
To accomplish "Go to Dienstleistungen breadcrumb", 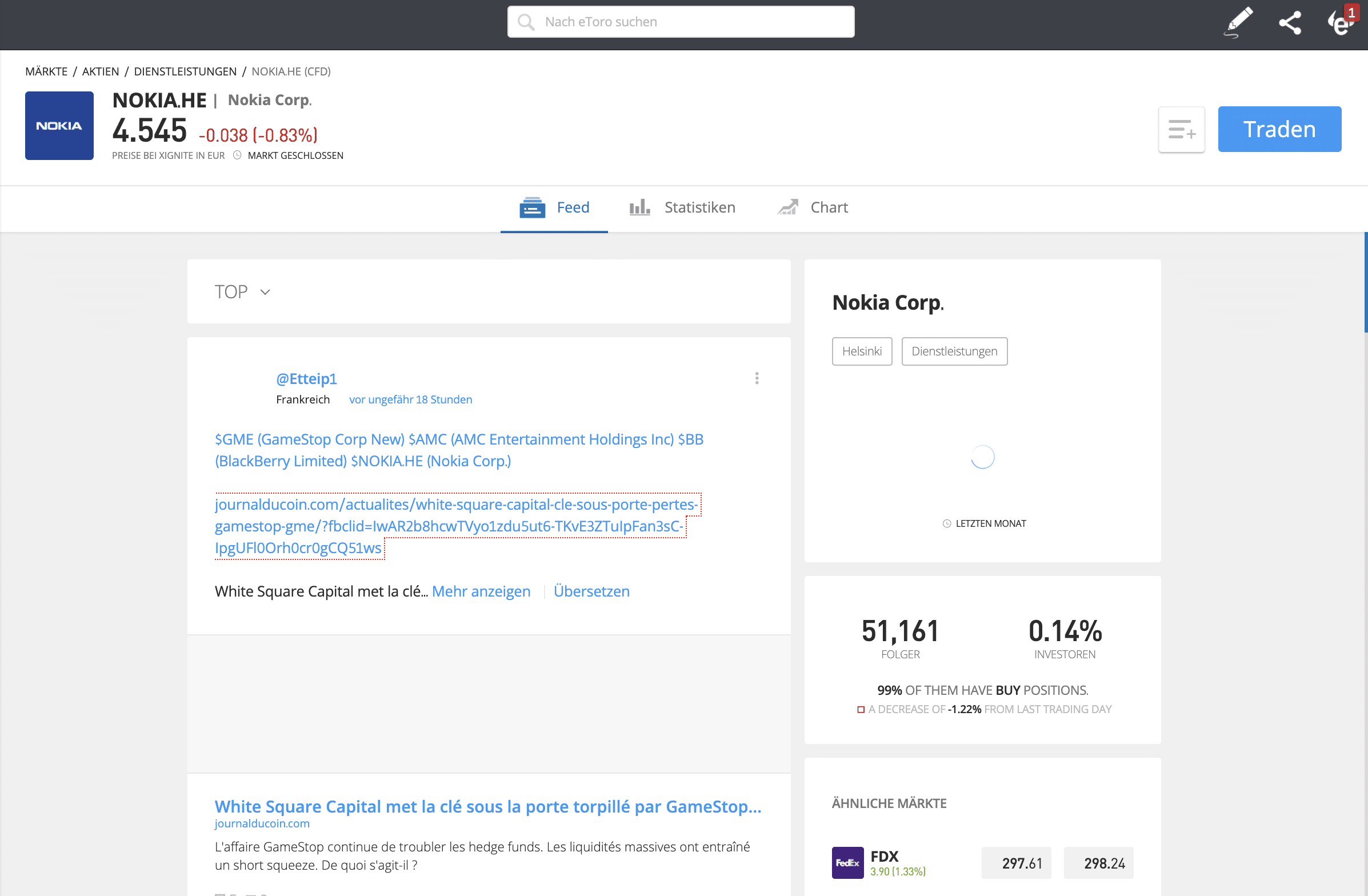I will click(185, 71).
